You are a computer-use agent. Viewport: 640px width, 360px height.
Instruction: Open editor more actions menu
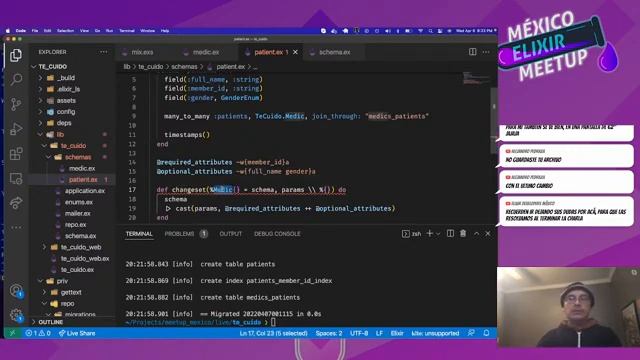(486, 52)
